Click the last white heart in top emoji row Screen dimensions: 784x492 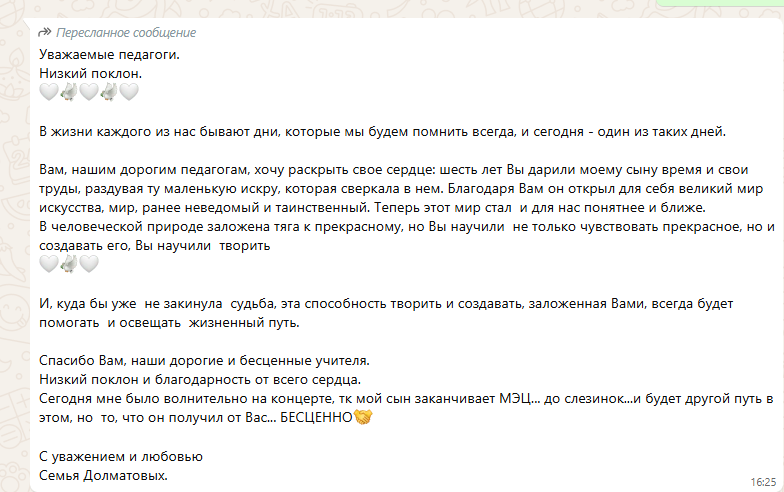tap(129, 92)
